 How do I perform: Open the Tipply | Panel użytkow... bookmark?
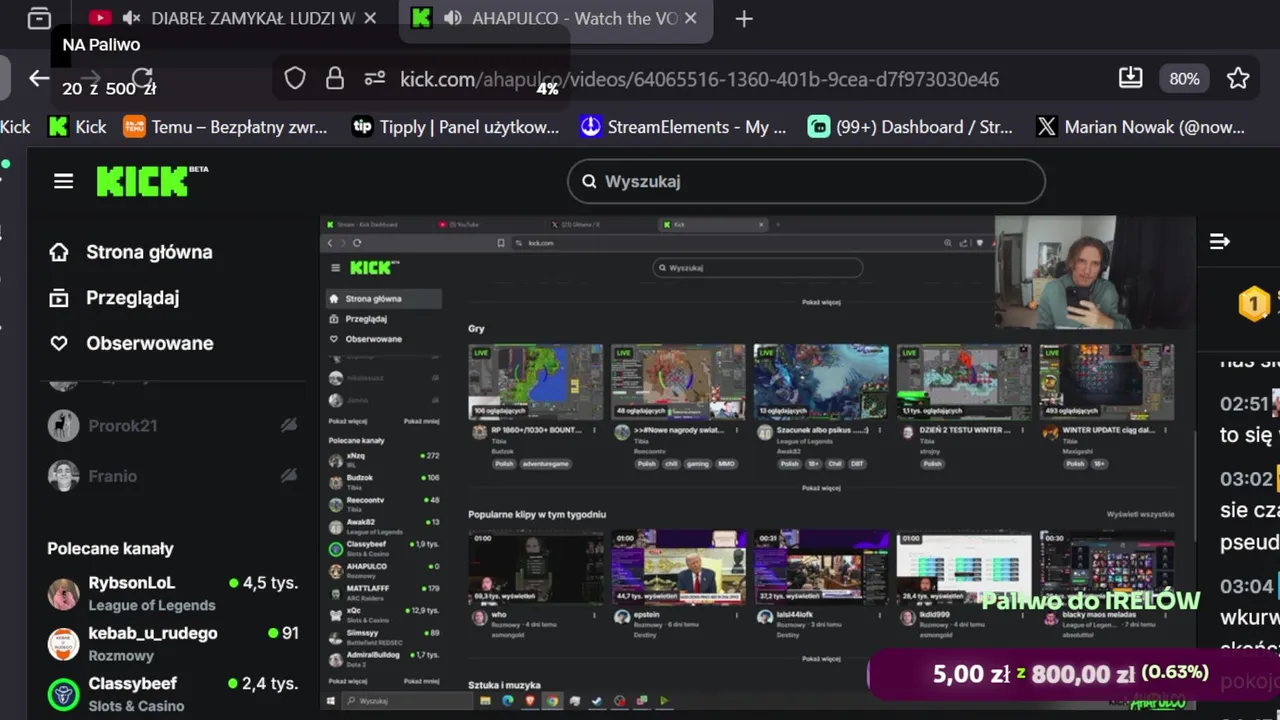tap(455, 127)
